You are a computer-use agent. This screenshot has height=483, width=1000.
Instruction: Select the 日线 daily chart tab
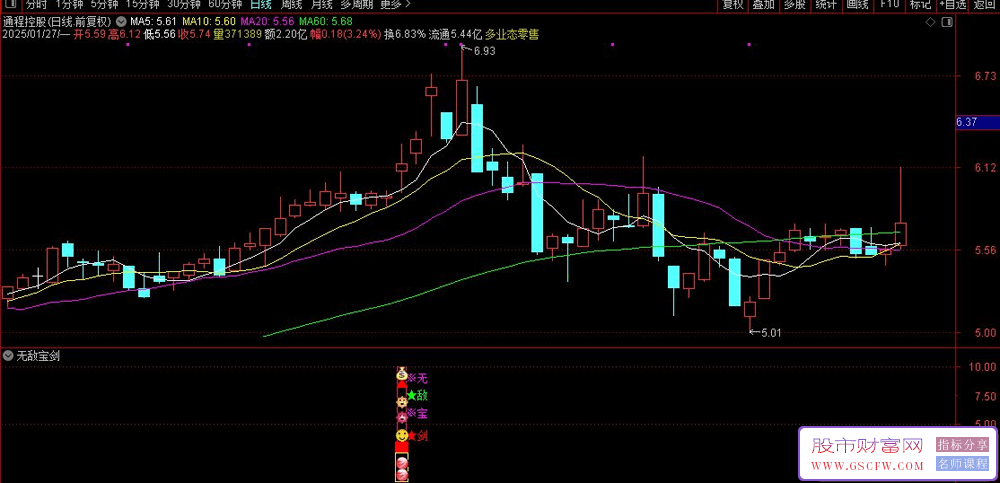coord(260,4)
